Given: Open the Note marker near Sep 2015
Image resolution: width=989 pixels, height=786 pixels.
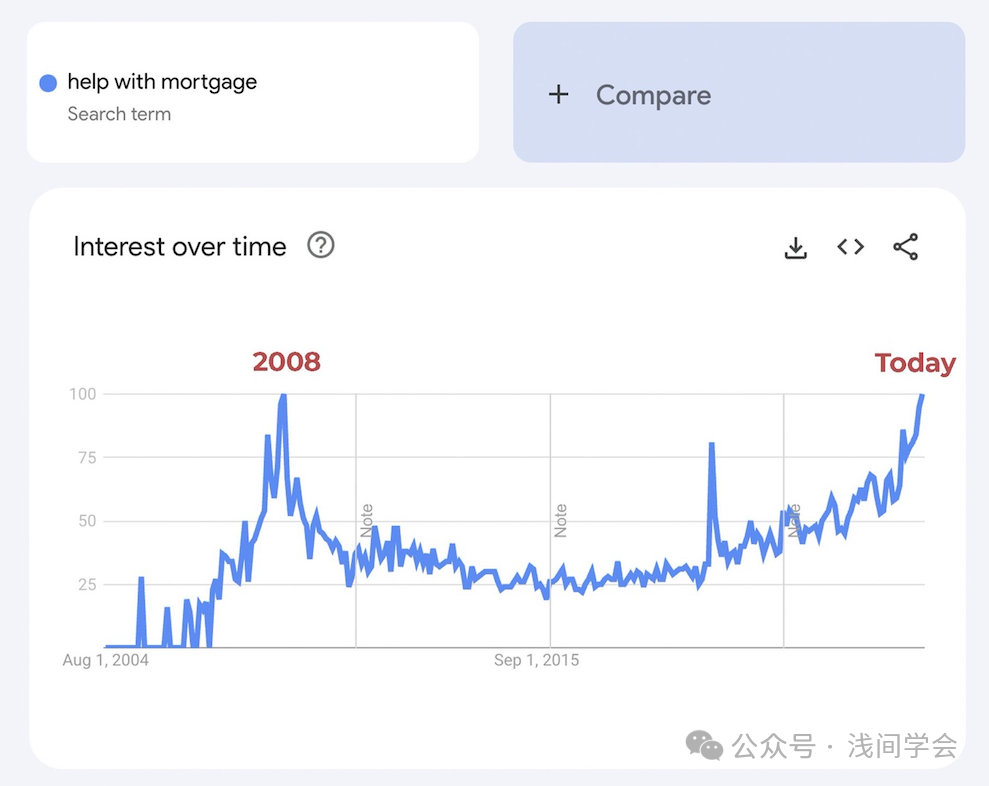Looking at the screenshot, I should tap(560, 520).
